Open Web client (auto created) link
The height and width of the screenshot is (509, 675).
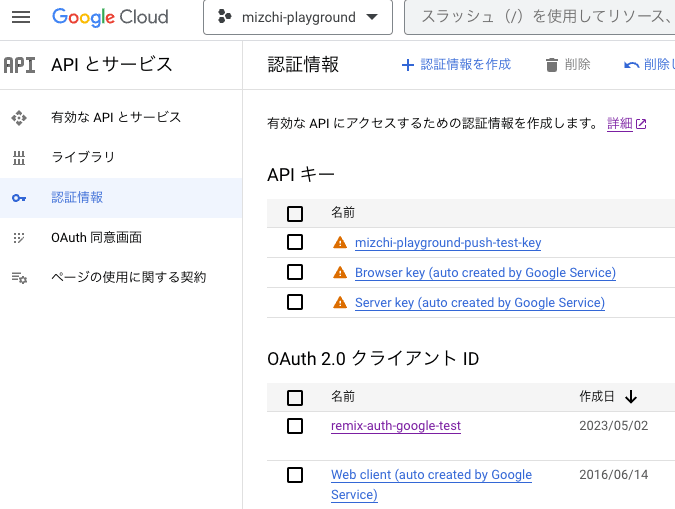tap(431, 485)
